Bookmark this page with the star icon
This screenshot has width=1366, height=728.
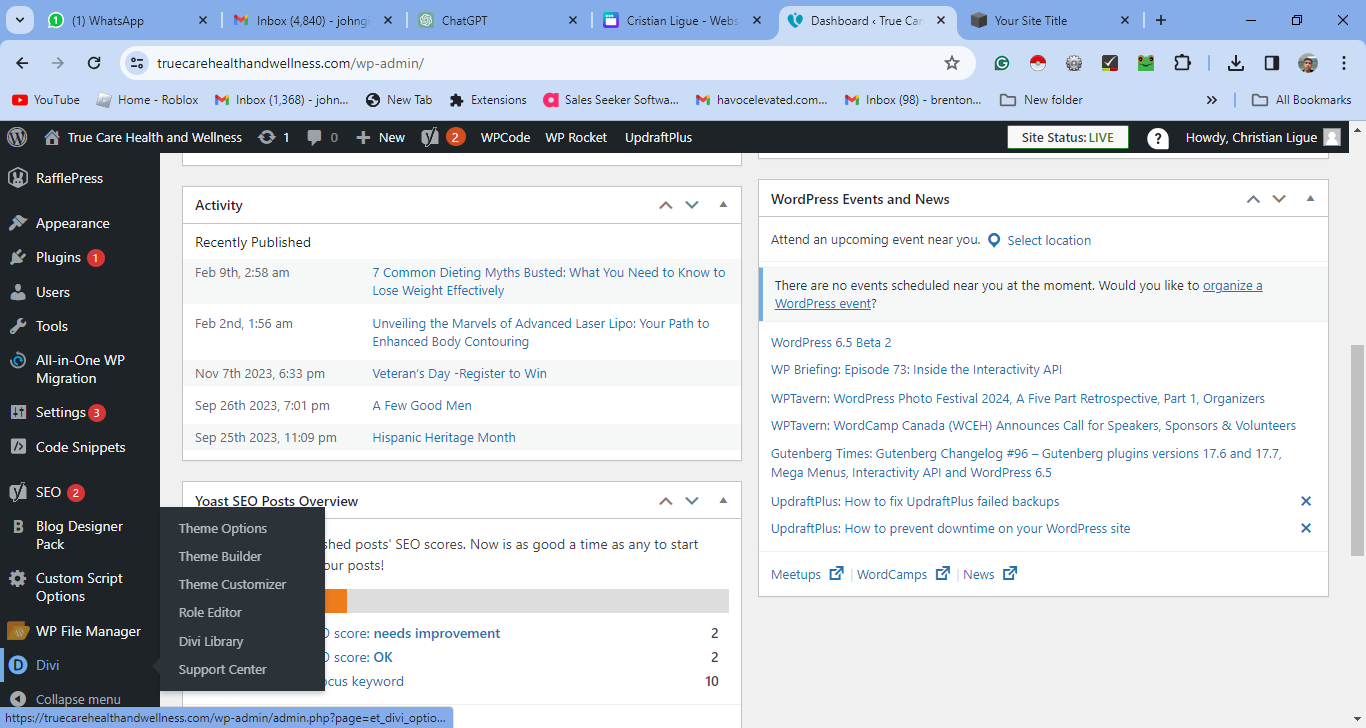pos(951,63)
